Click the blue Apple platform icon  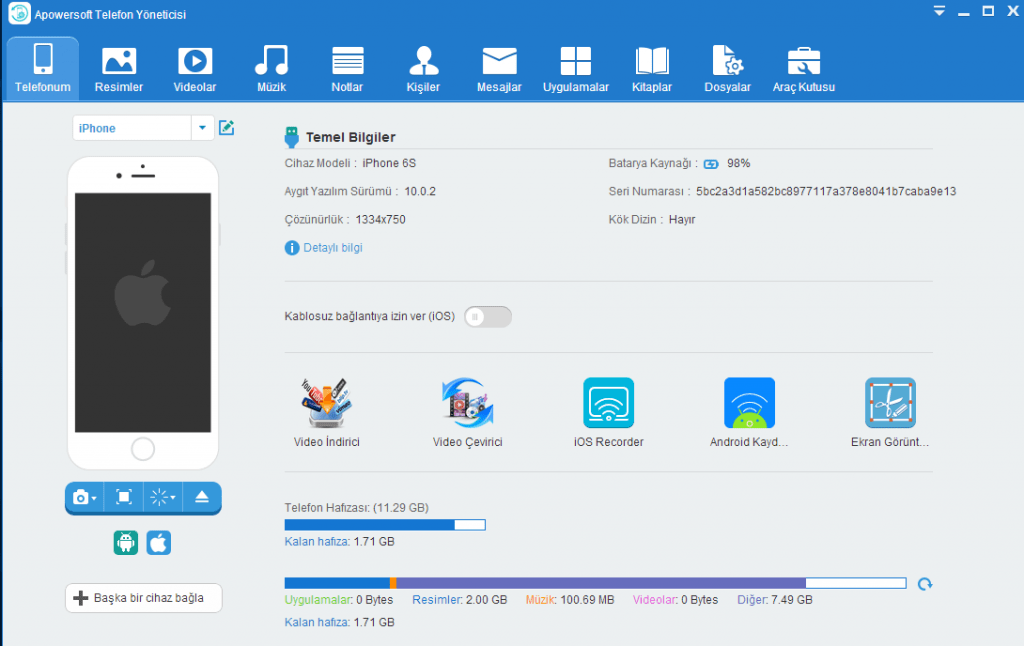click(159, 543)
